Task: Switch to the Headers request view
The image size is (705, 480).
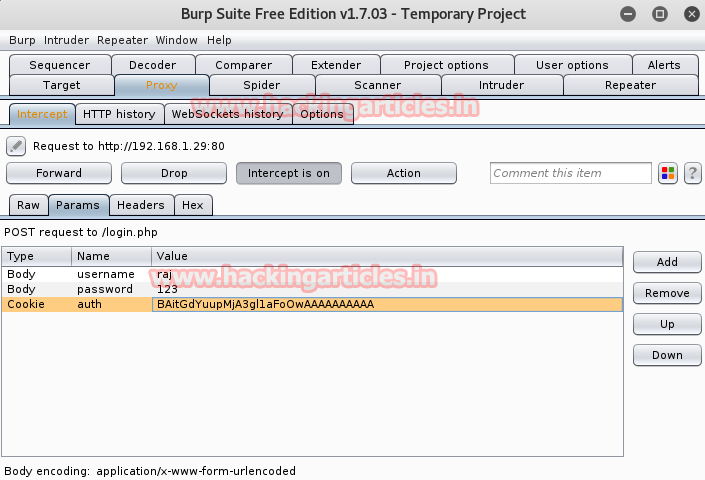Action: (x=141, y=205)
